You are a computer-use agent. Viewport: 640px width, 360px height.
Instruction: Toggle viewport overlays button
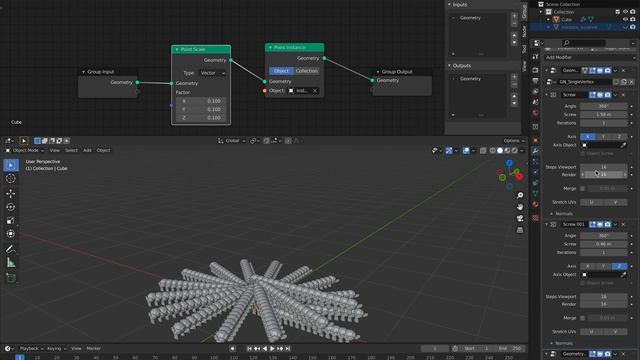point(466,151)
